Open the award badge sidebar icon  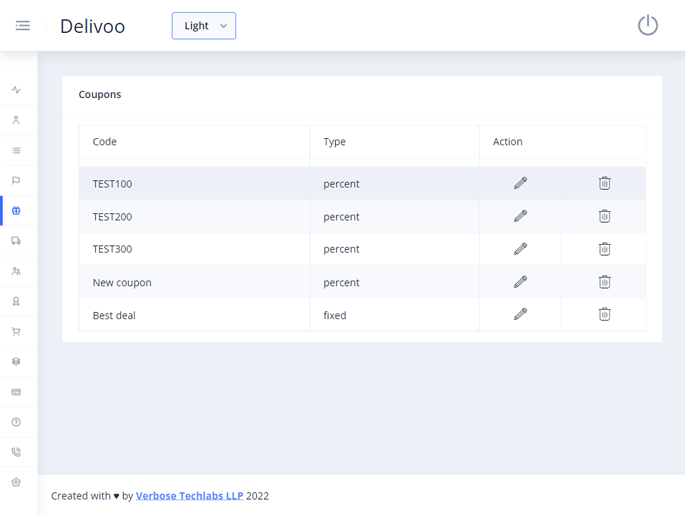point(16,301)
